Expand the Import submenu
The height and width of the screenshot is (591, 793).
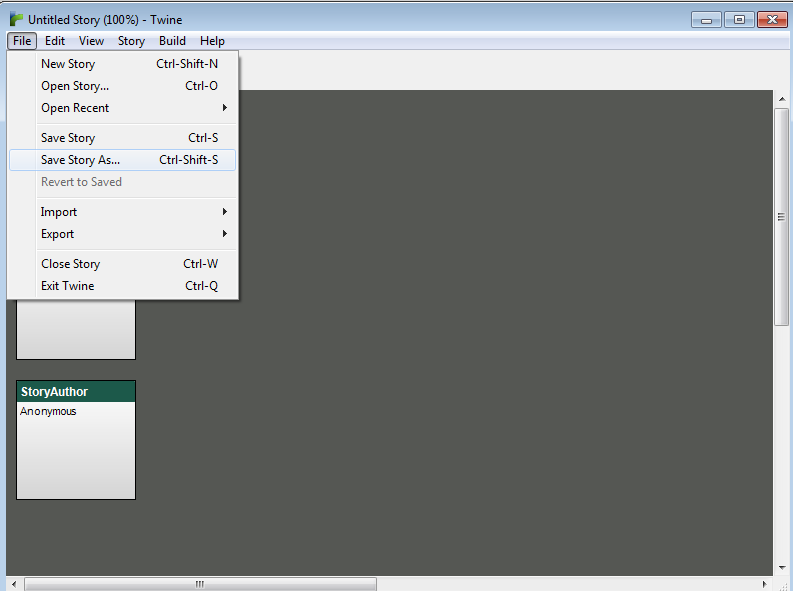click(59, 212)
